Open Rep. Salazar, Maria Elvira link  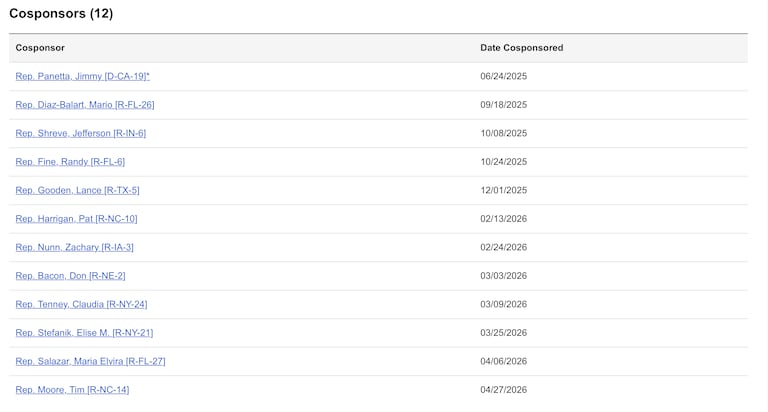point(90,361)
